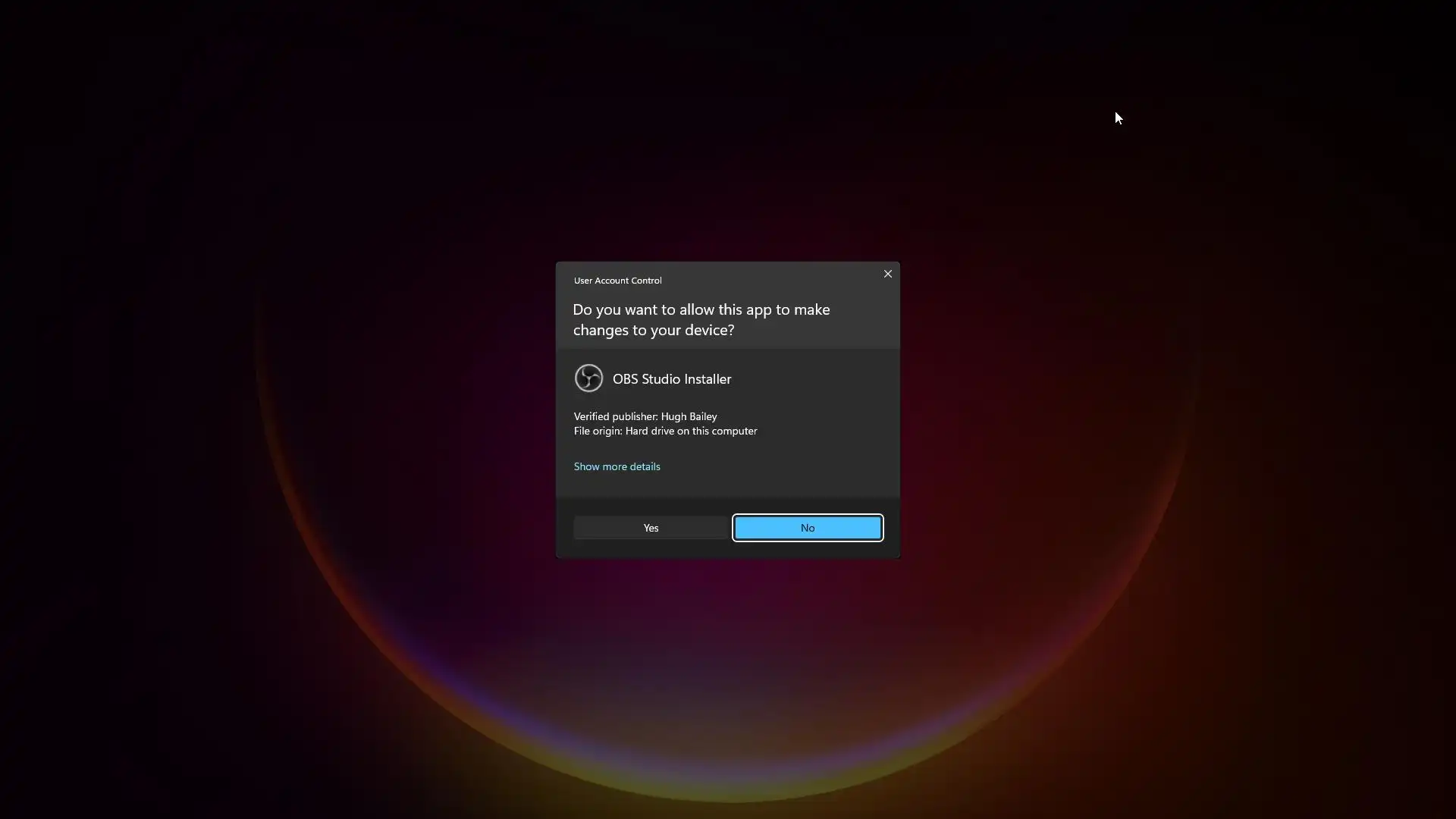Screen dimensions: 1456x819
Task: Click the word 'computer' in File origin line
Action: (x=735, y=431)
